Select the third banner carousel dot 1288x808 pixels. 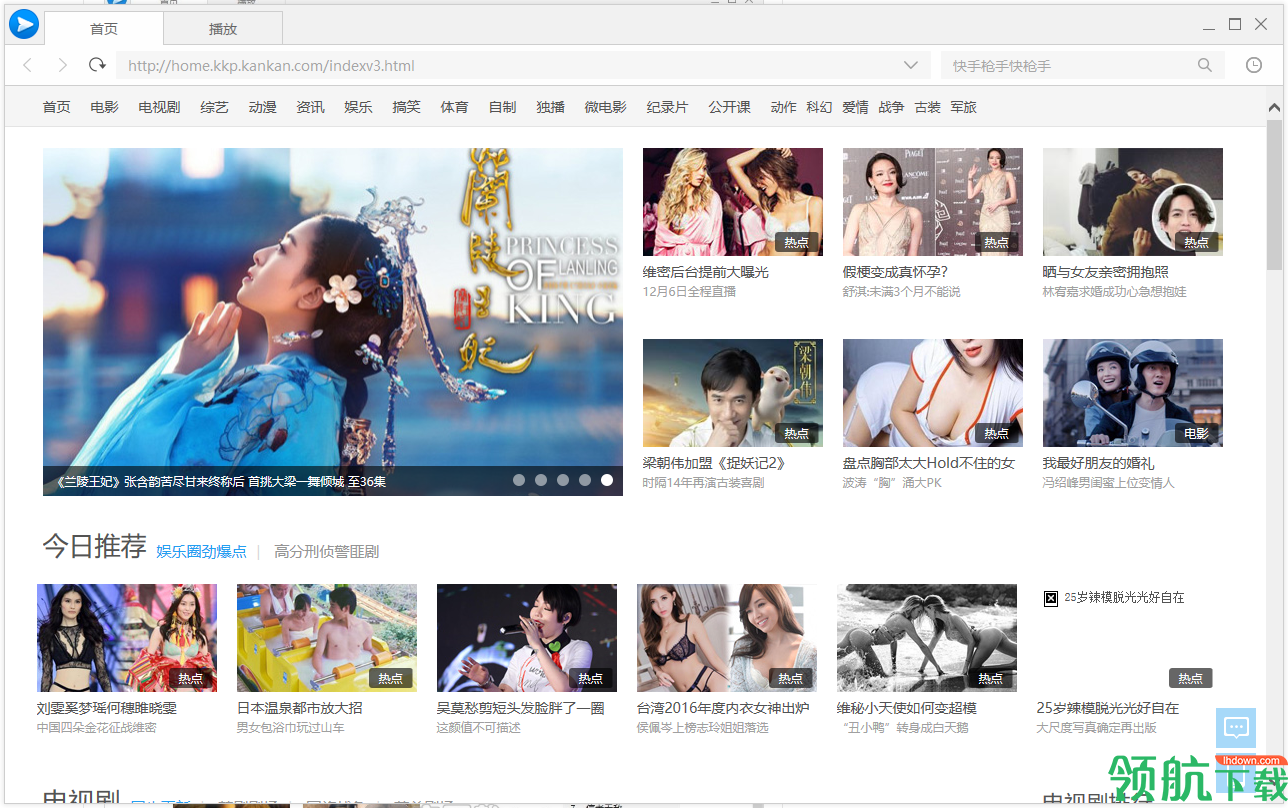point(563,480)
